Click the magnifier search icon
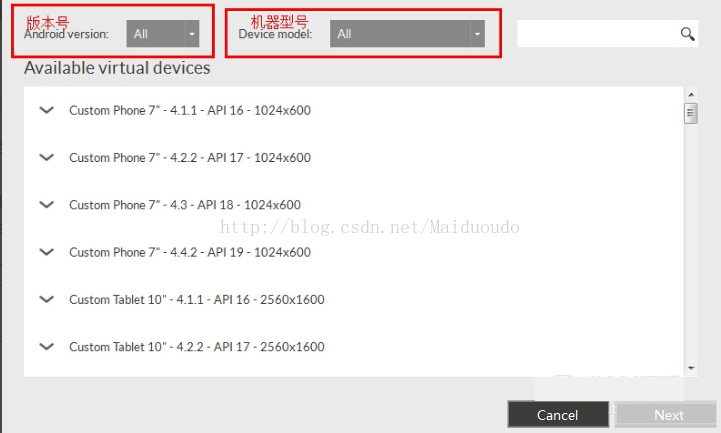721x433 pixels. [x=687, y=34]
